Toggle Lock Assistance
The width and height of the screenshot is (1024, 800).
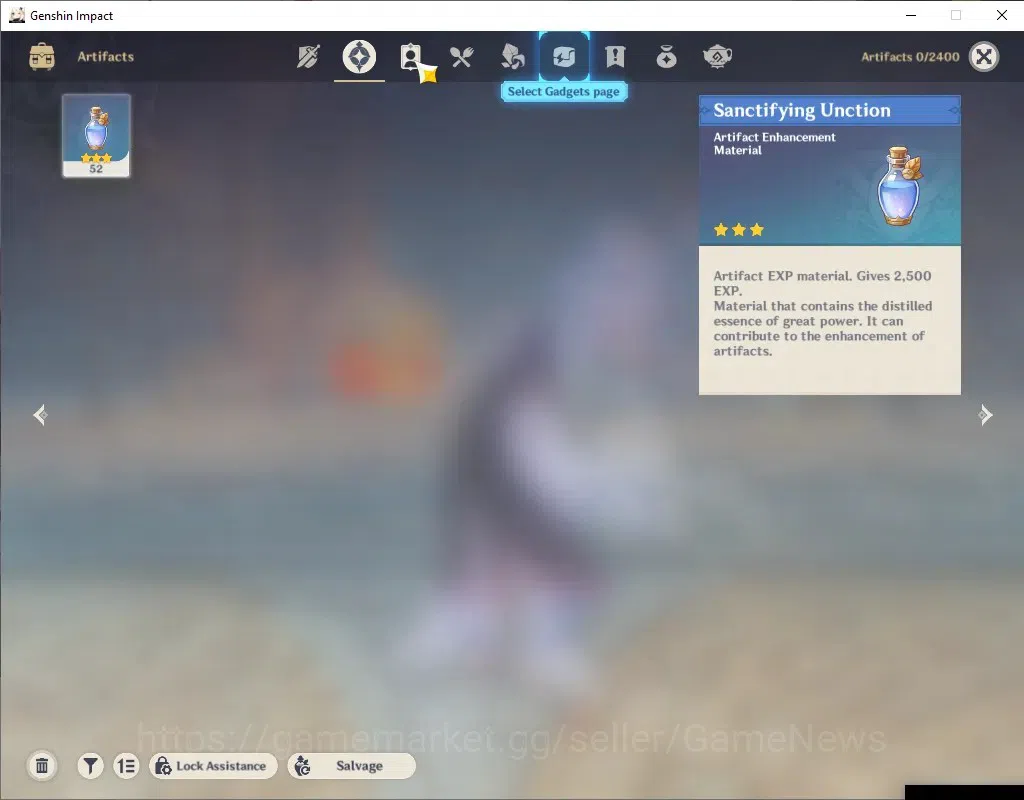(213, 765)
